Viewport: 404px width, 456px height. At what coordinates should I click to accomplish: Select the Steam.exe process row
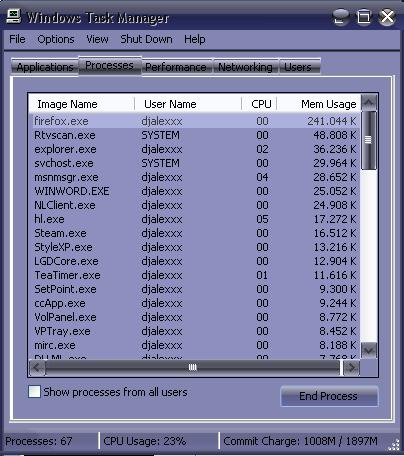pos(195,233)
